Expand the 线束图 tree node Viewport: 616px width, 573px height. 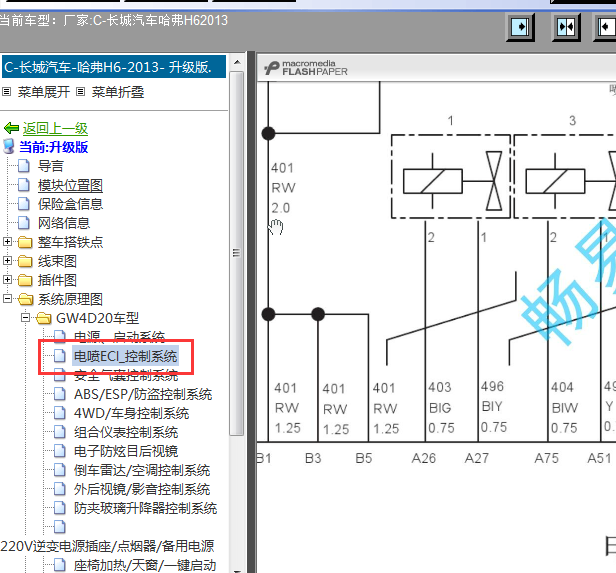click(x=7, y=260)
